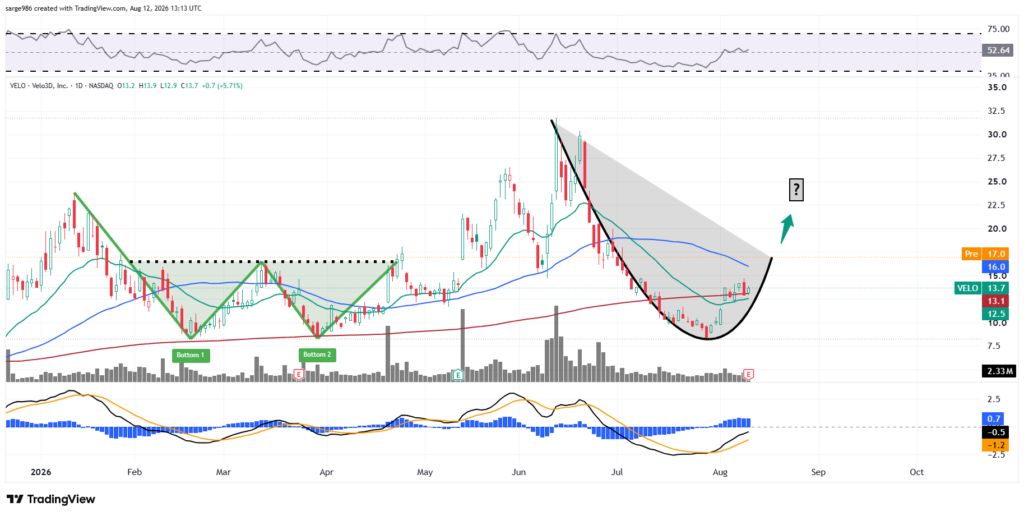This screenshot has height=516, width=1024.
Task: Select the green Bottom 1 label
Action: point(191,355)
